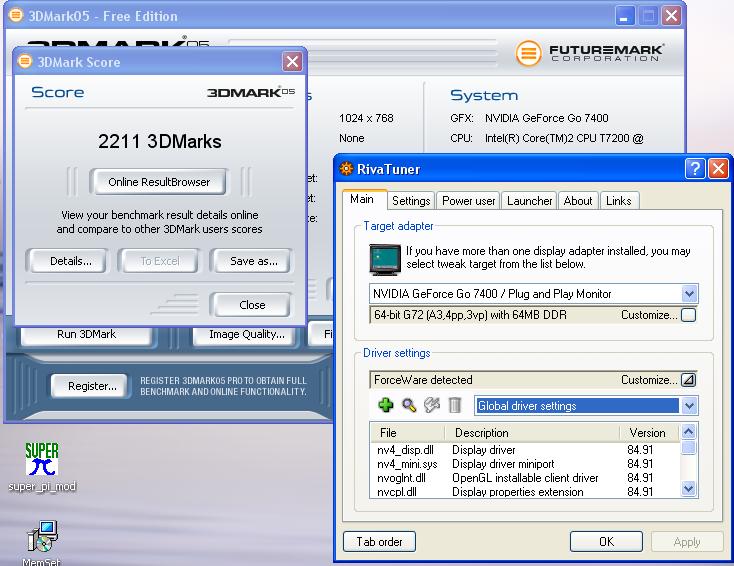Click the magnifier search icon in Driver settings

(409, 405)
